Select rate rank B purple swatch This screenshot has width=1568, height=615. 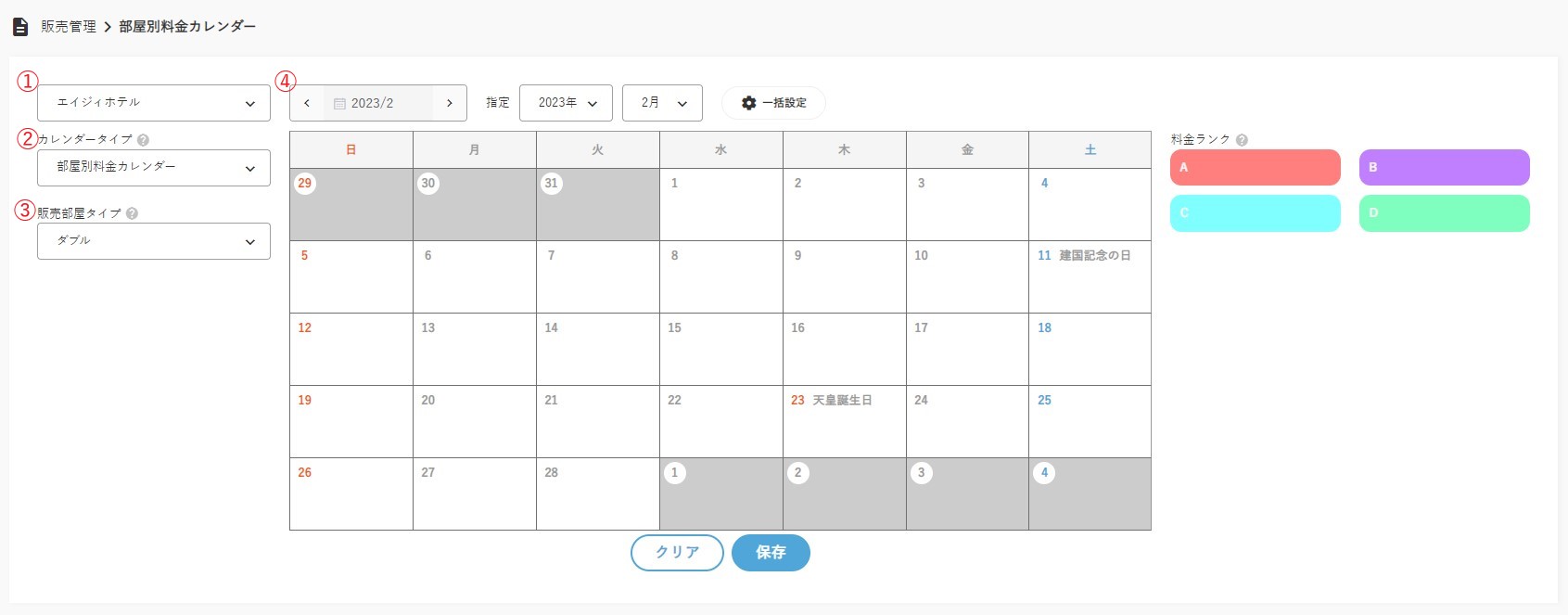point(1444,168)
